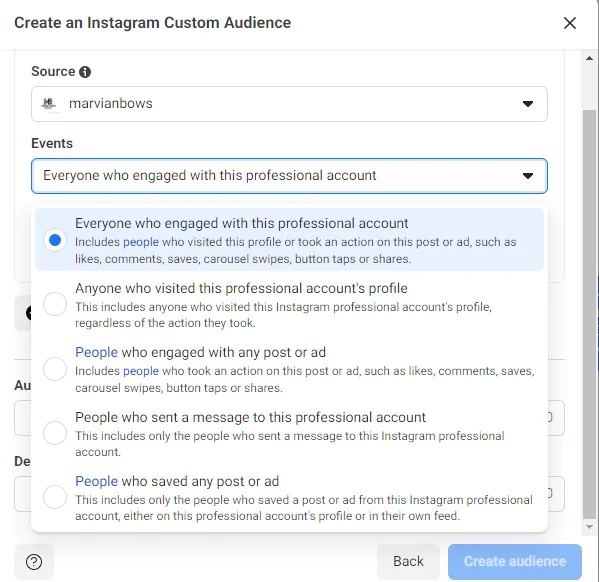
Task: Select radio for Everyone who engaged with this professional account
Action: coord(55,240)
